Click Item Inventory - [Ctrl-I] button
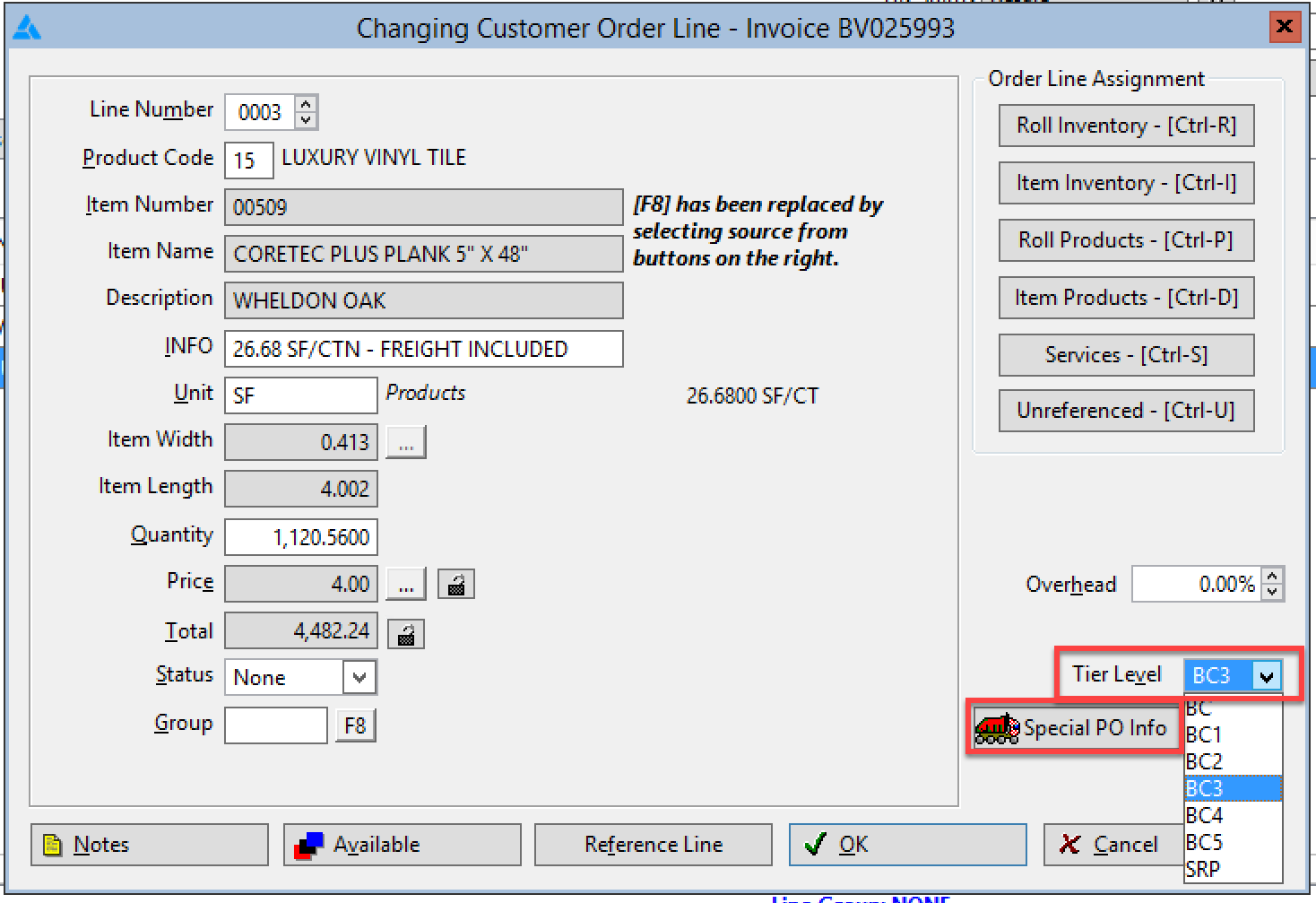Viewport: 1316px width, 903px height. click(1126, 183)
